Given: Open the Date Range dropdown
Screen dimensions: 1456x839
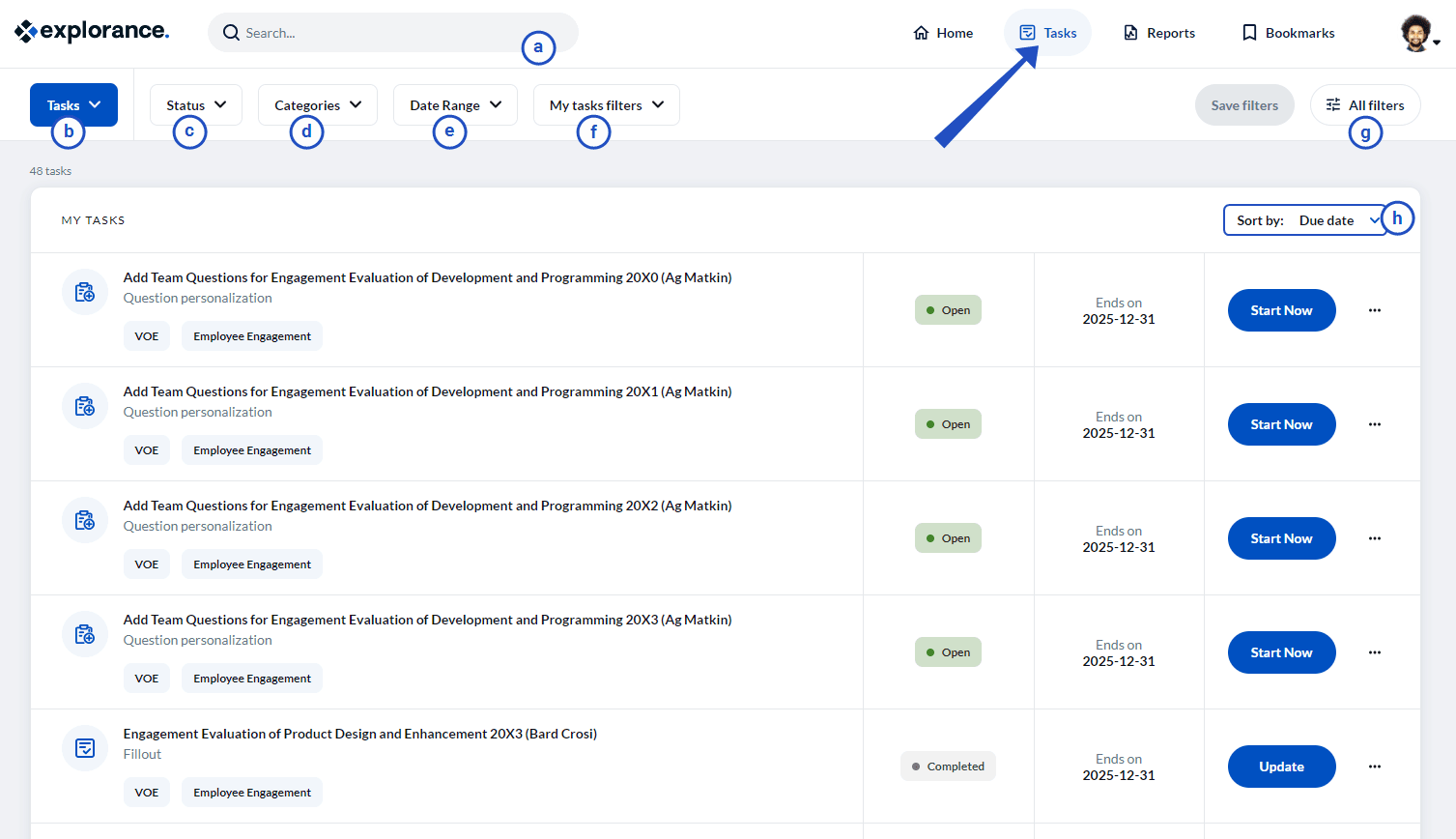Looking at the screenshot, I should point(454,104).
